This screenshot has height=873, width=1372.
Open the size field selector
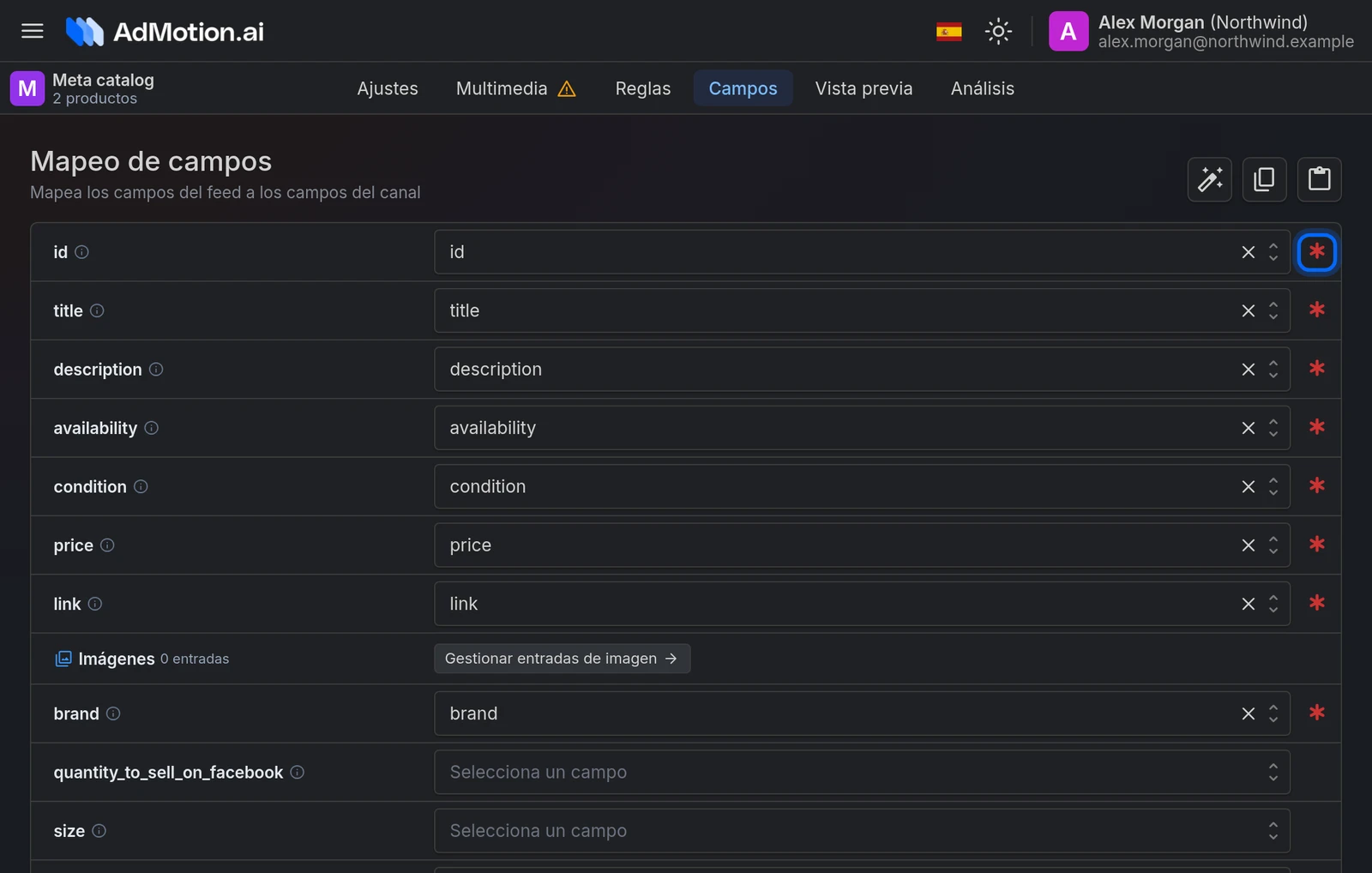tap(862, 831)
